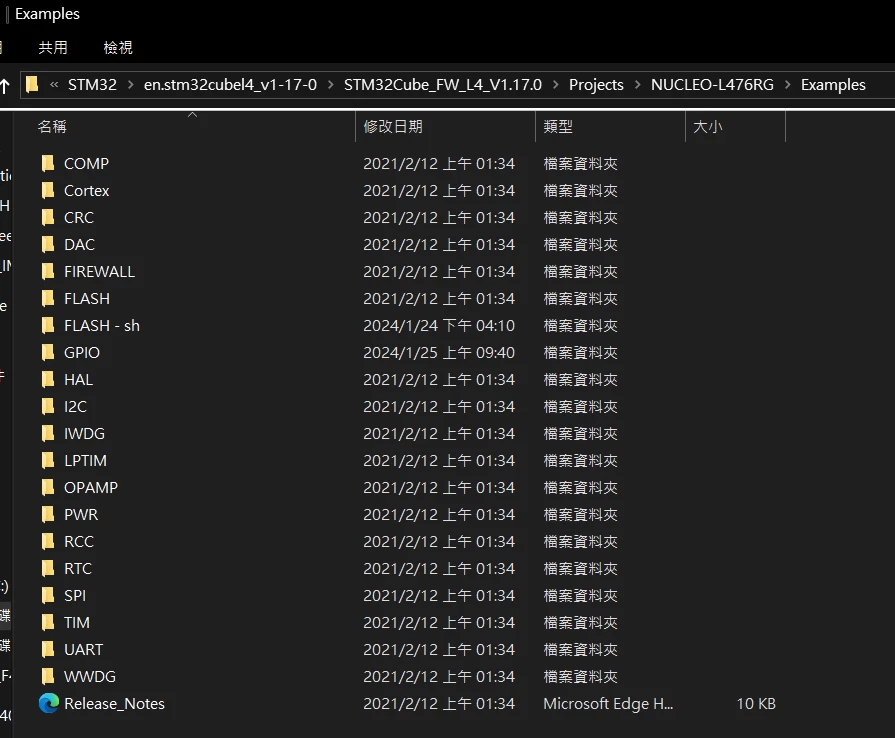Click the PWR folder icon
Screen dimensions: 895x738
click(48, 515)
